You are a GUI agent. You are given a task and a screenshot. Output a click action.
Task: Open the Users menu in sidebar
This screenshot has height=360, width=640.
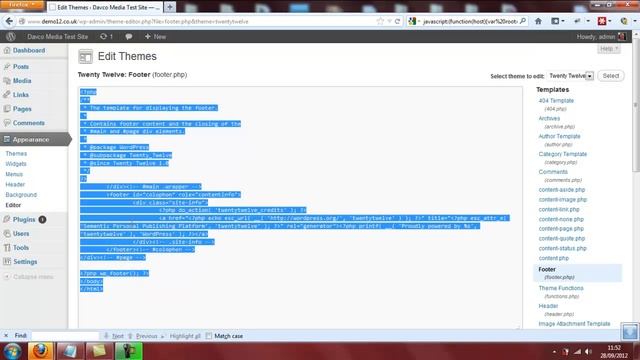tap(21, 234)
